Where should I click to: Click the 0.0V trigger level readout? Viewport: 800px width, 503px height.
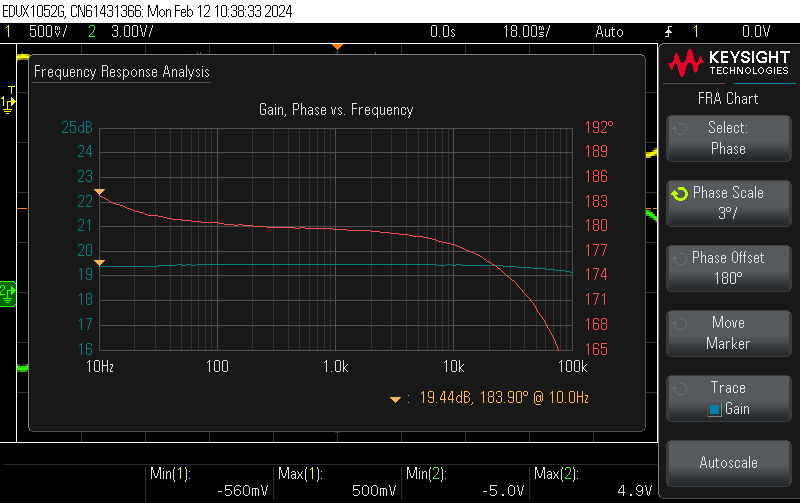(x=756, y=32)
